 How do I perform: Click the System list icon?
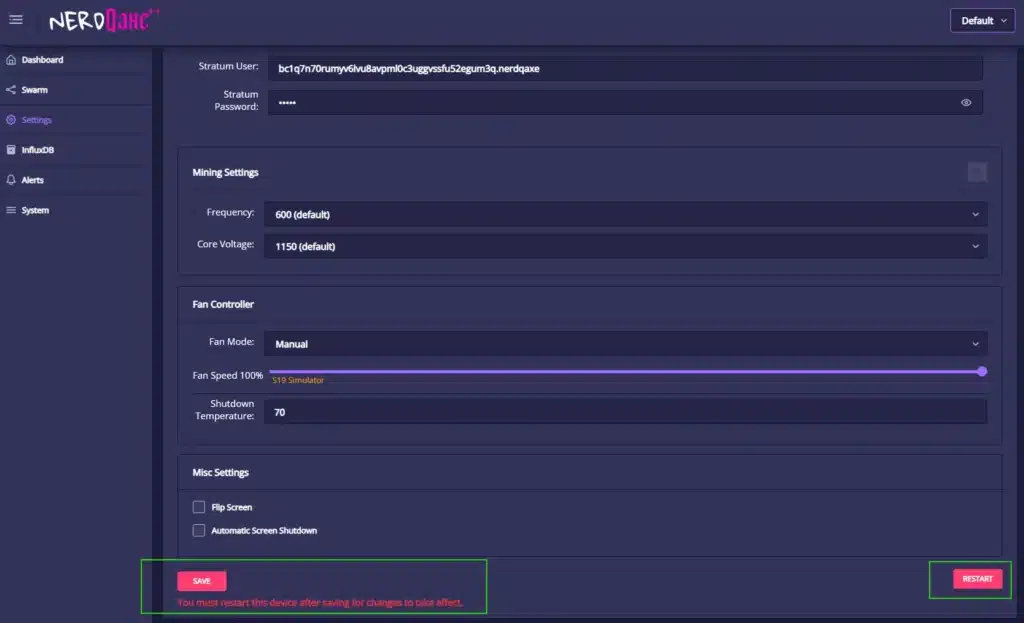11,210
